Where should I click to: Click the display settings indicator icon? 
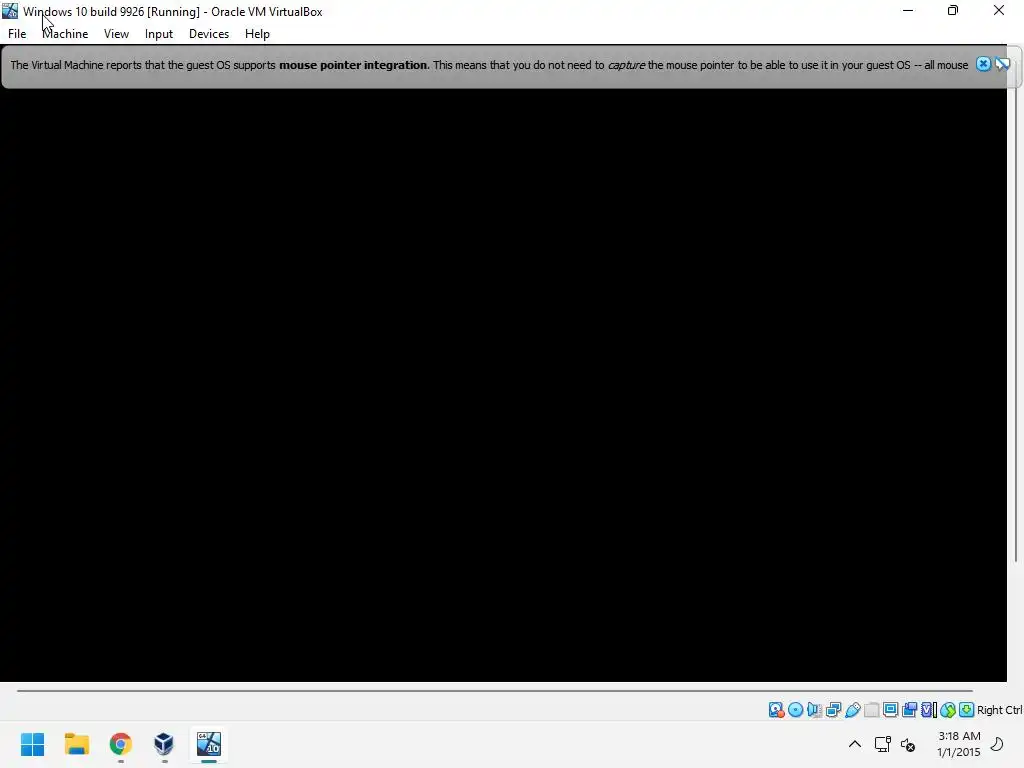(x=890, y=710)
